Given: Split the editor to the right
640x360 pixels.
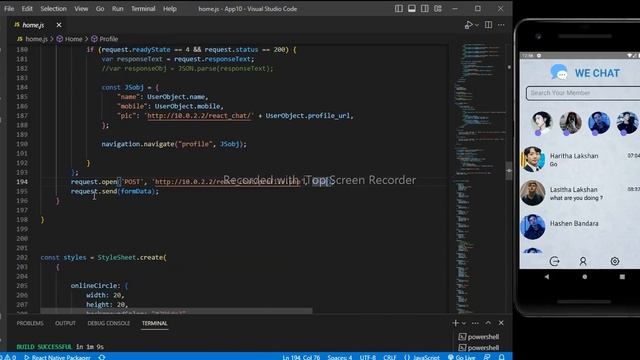Looking at the screenshot, I should coord(488,25).
